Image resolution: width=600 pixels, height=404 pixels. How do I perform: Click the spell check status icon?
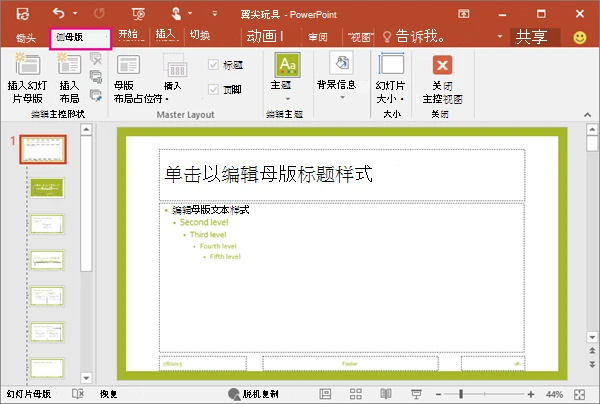[78, 394]
